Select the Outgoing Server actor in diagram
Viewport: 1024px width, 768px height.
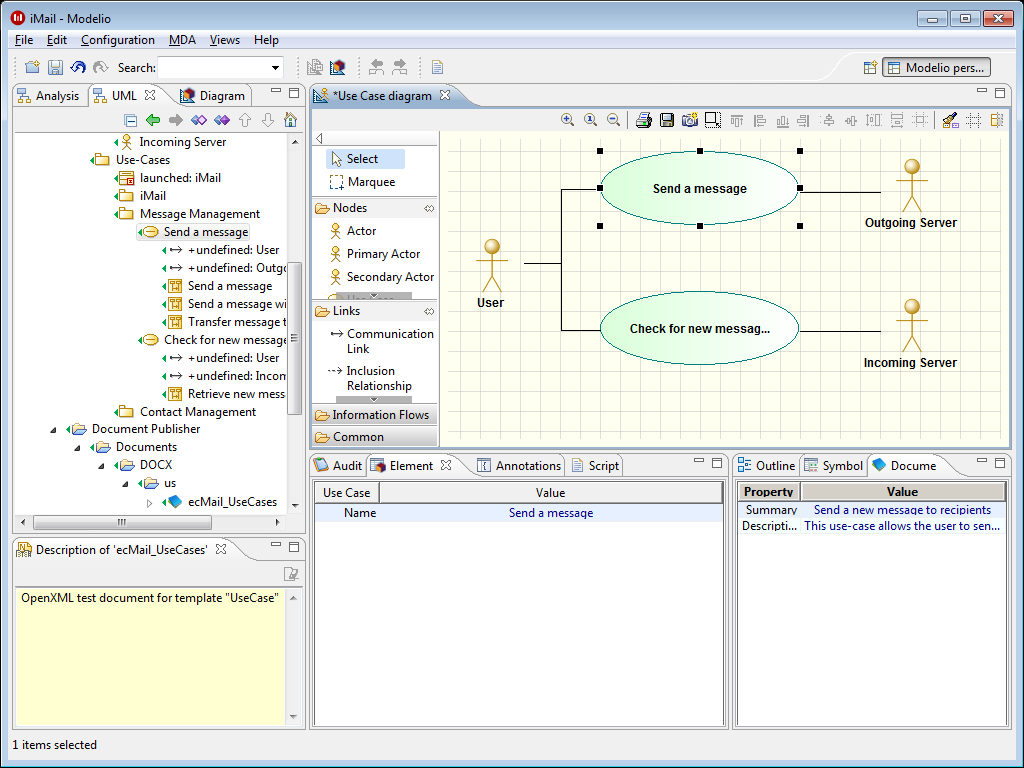[911, 193]
